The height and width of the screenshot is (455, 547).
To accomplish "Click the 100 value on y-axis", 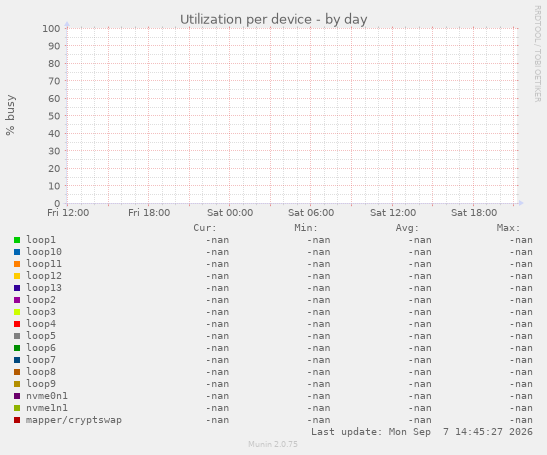I will (51, 29).
